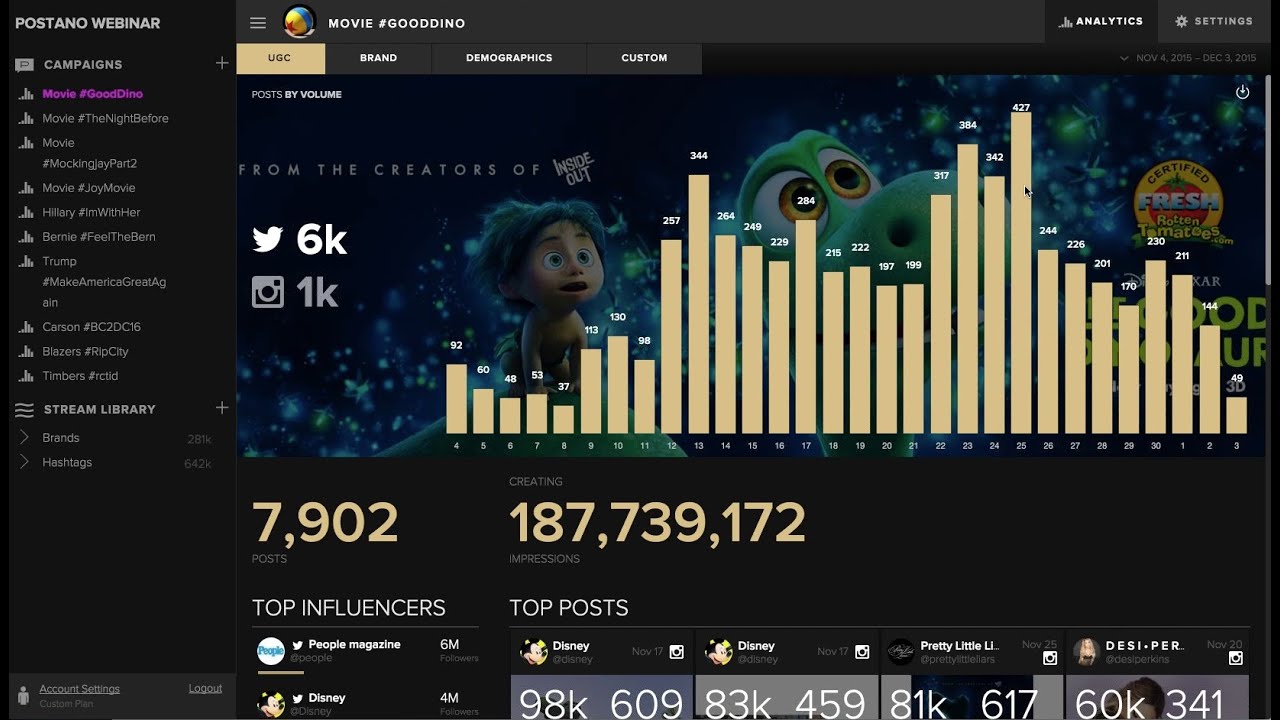This screenshot has width=1280, height=720.
Task: Click the Movie #GoodDino campaign logo
Action: coord(299,22)
